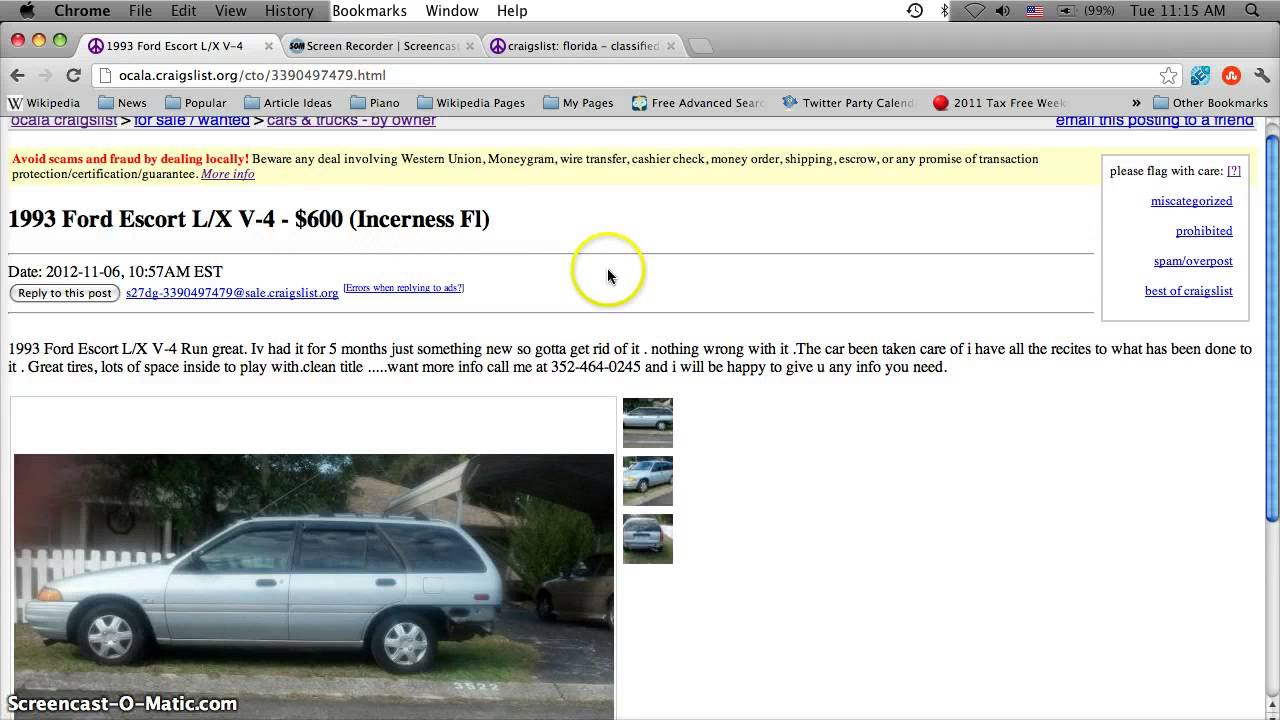The height and width of the screenshot is (720, 1280).
Task: Click the Reply to this post button
Action: [65, 293]
